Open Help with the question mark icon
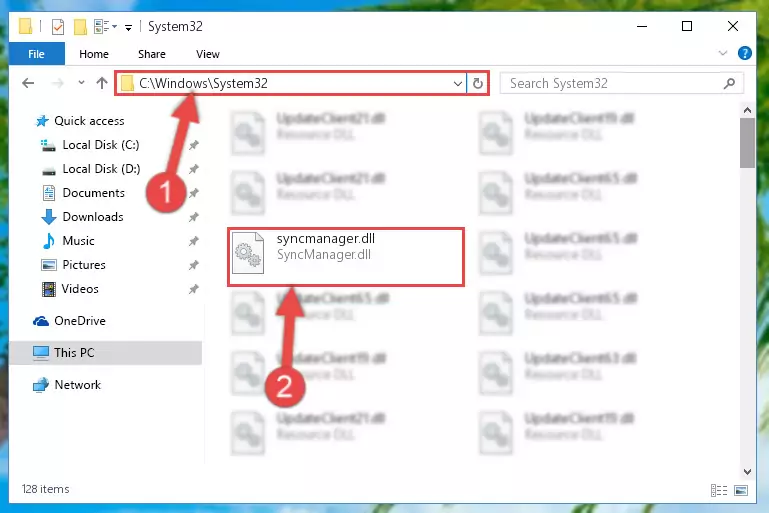 [744, 53]
